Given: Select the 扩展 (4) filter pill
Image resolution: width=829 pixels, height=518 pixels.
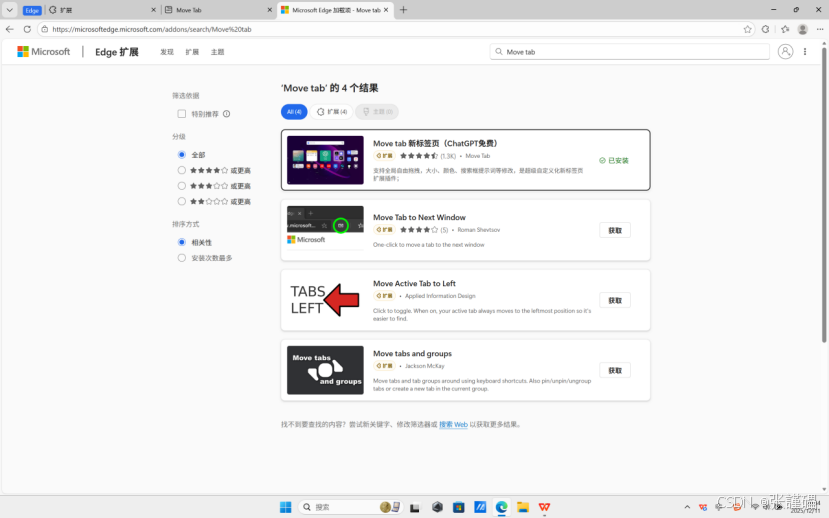Looking at the screenshot, I should coord(332,112).
